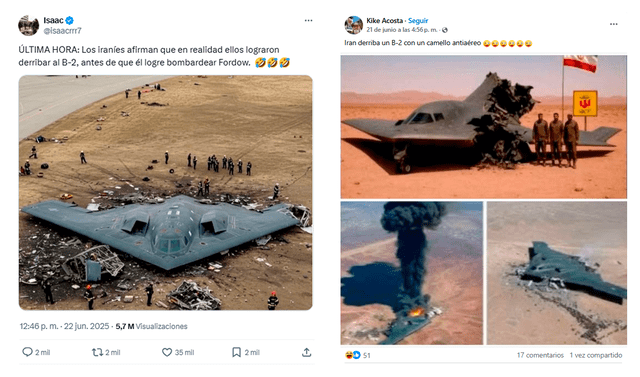Viewport: 640px width, 377px height.
Task: Open the crashed B-2 image in the tweet
Action: tap(165, 193)
